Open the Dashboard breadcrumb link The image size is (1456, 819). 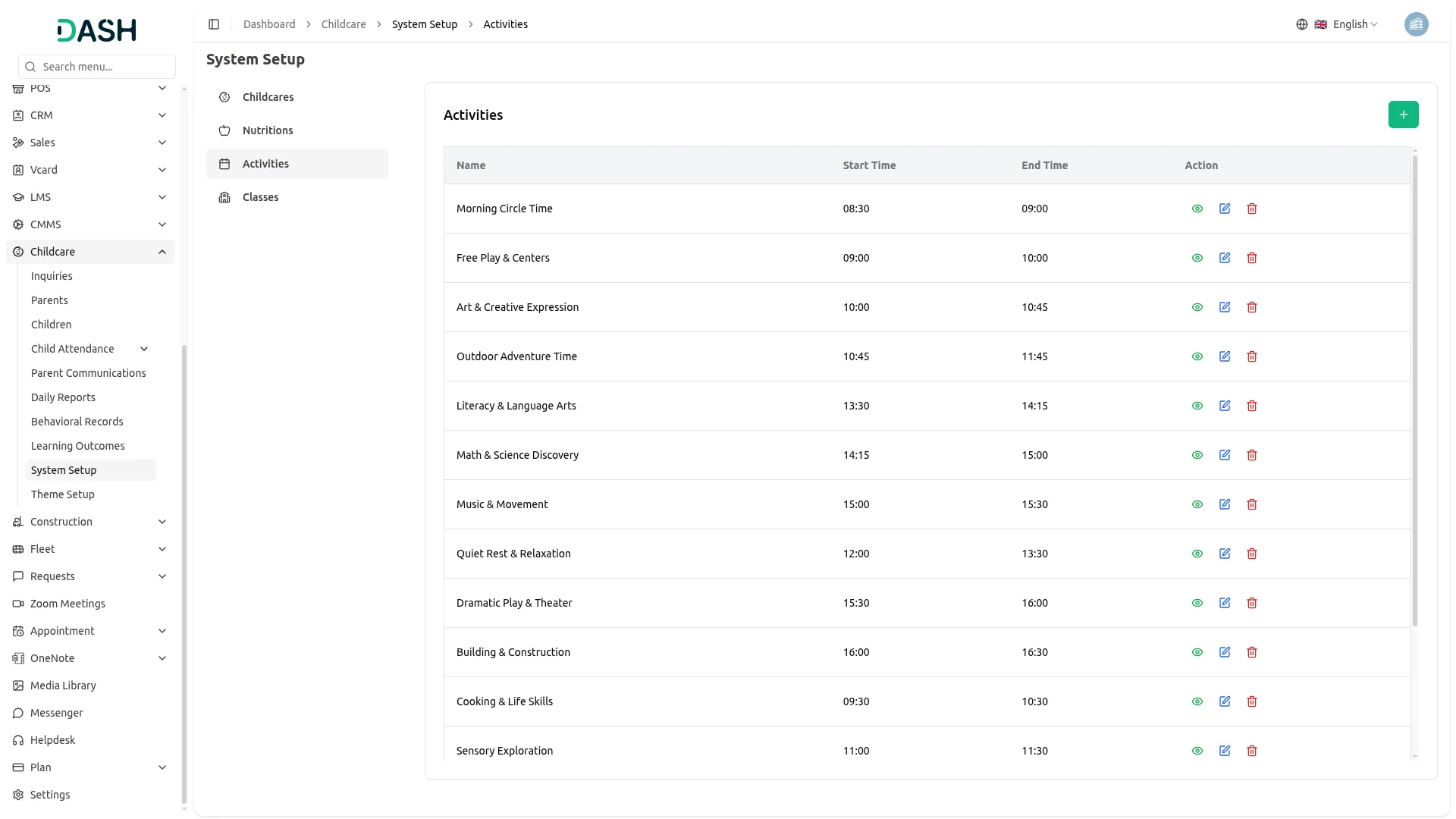269,24
